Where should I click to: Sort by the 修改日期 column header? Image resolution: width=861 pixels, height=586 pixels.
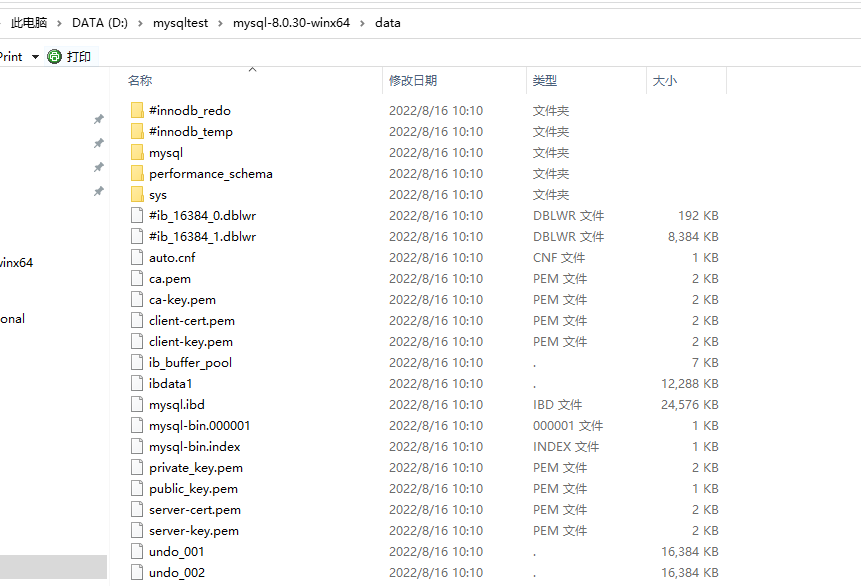click(413, 81)
